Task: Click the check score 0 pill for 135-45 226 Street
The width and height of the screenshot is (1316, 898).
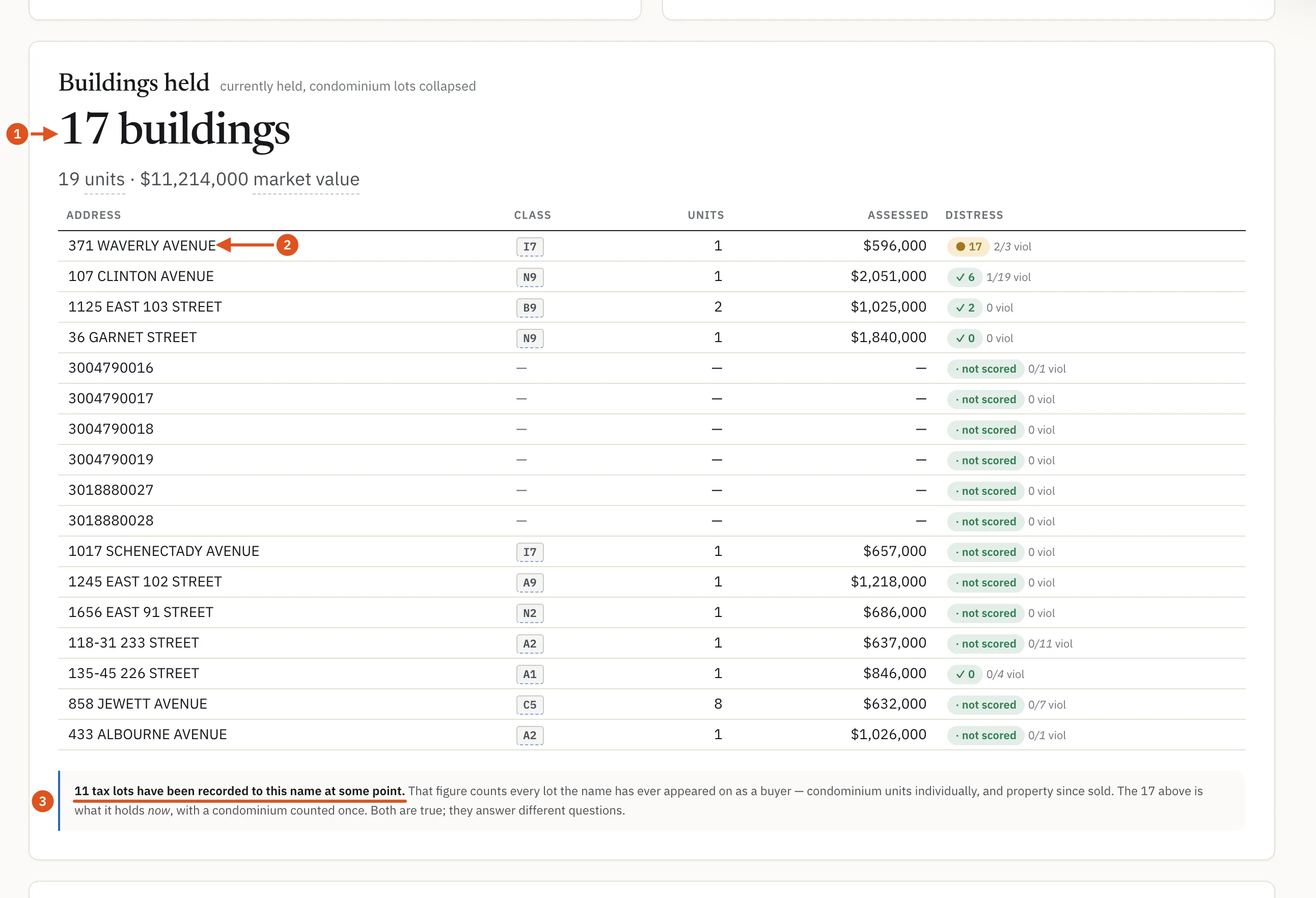Action: tap(965, 675)
